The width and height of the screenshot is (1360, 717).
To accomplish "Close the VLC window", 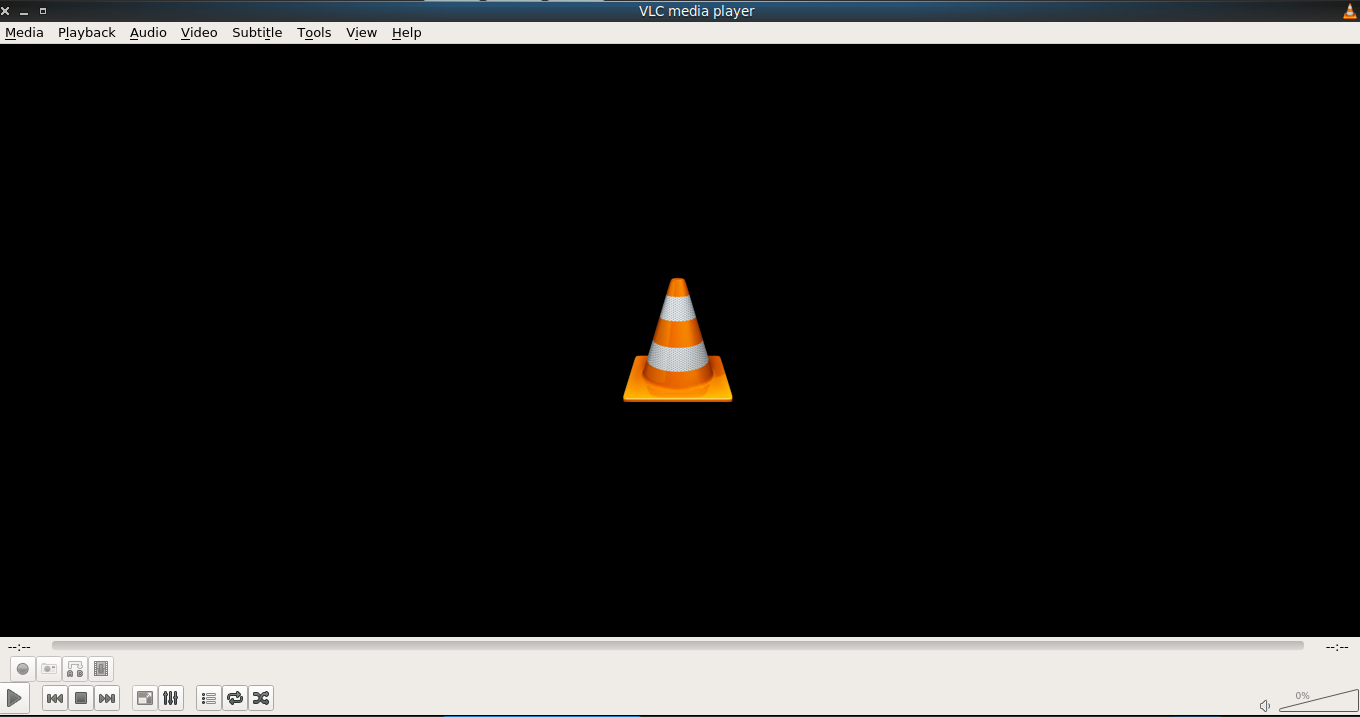I will point(5,11).
